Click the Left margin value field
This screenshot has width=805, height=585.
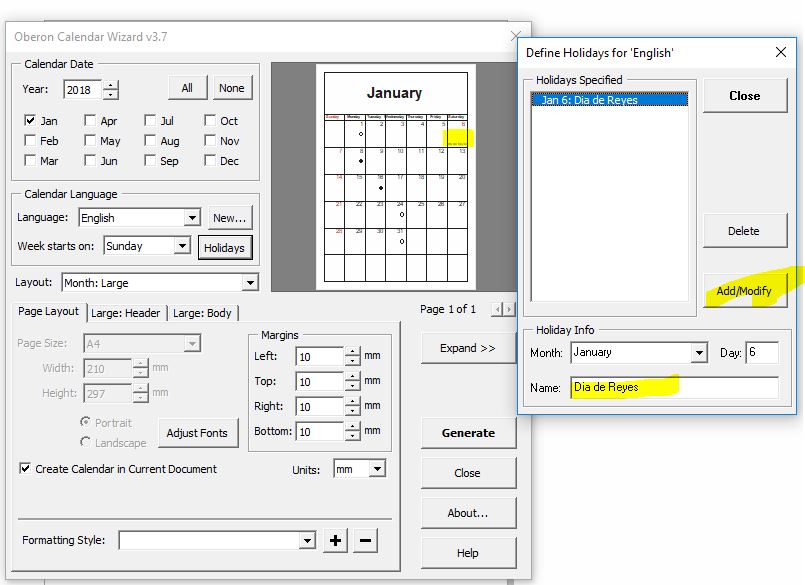click(x=319, y=356)
